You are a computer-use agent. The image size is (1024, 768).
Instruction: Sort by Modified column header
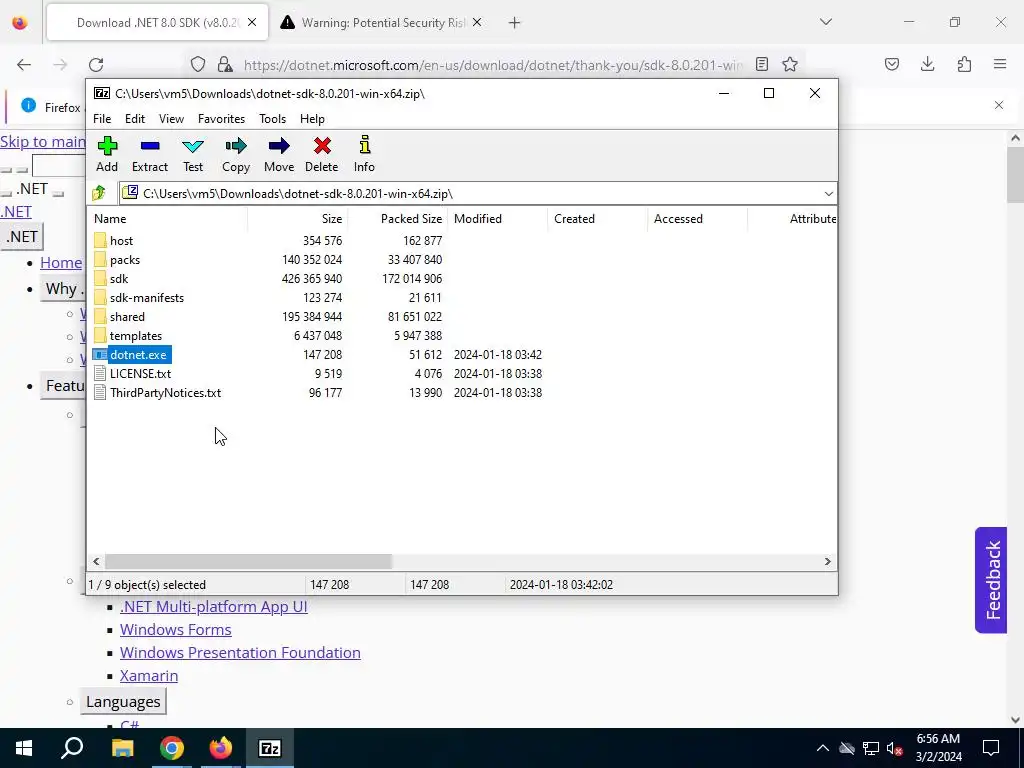point(498,219)
